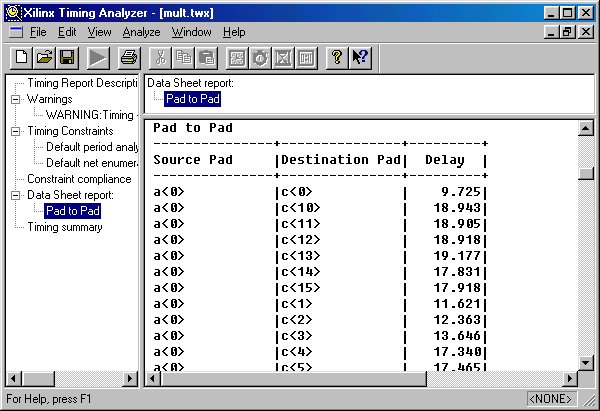Maximize the Xilinx Timing Analyzer window

pos(567,13)
